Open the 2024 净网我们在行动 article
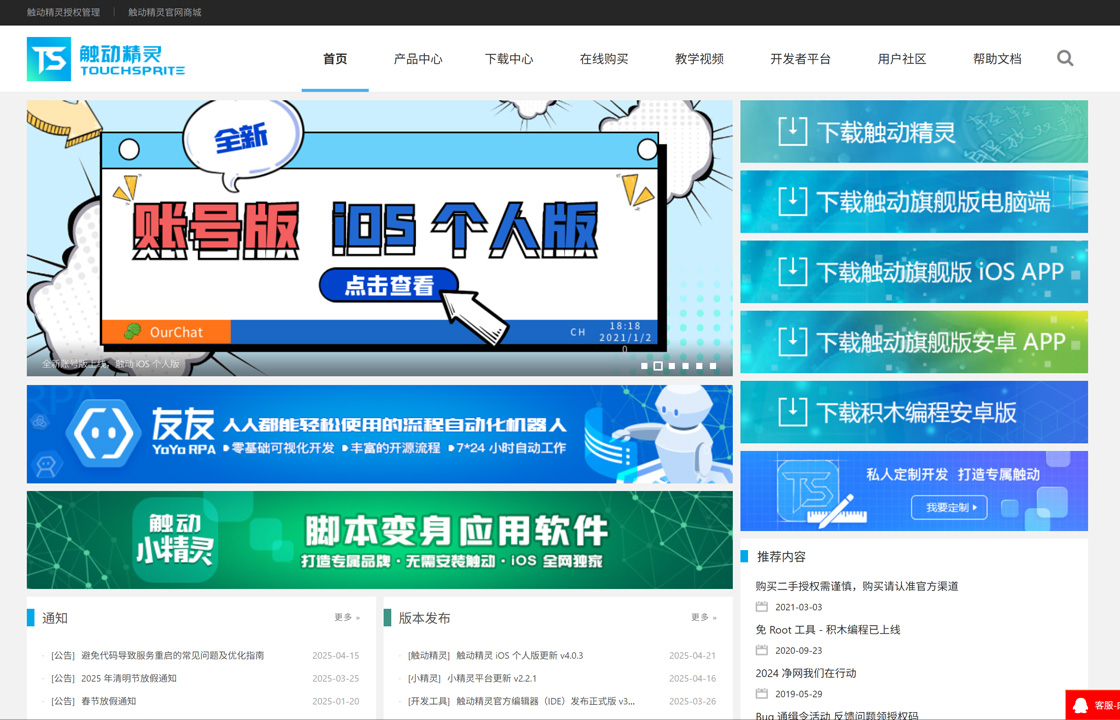The width and height of the screenshot is (1120, 720). (x=806, y=674)
